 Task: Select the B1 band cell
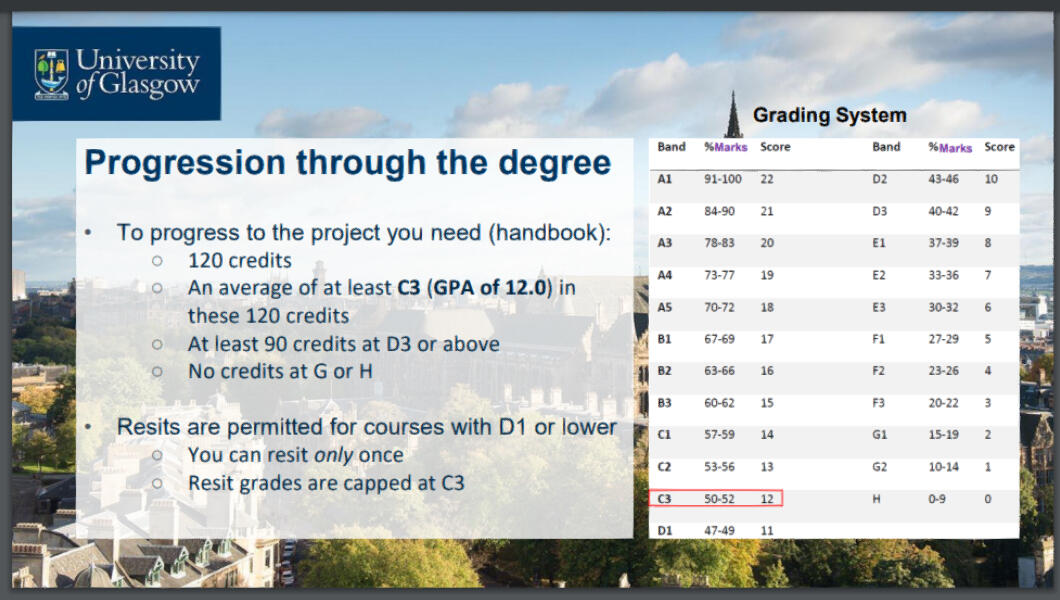(x=665, y=339)
